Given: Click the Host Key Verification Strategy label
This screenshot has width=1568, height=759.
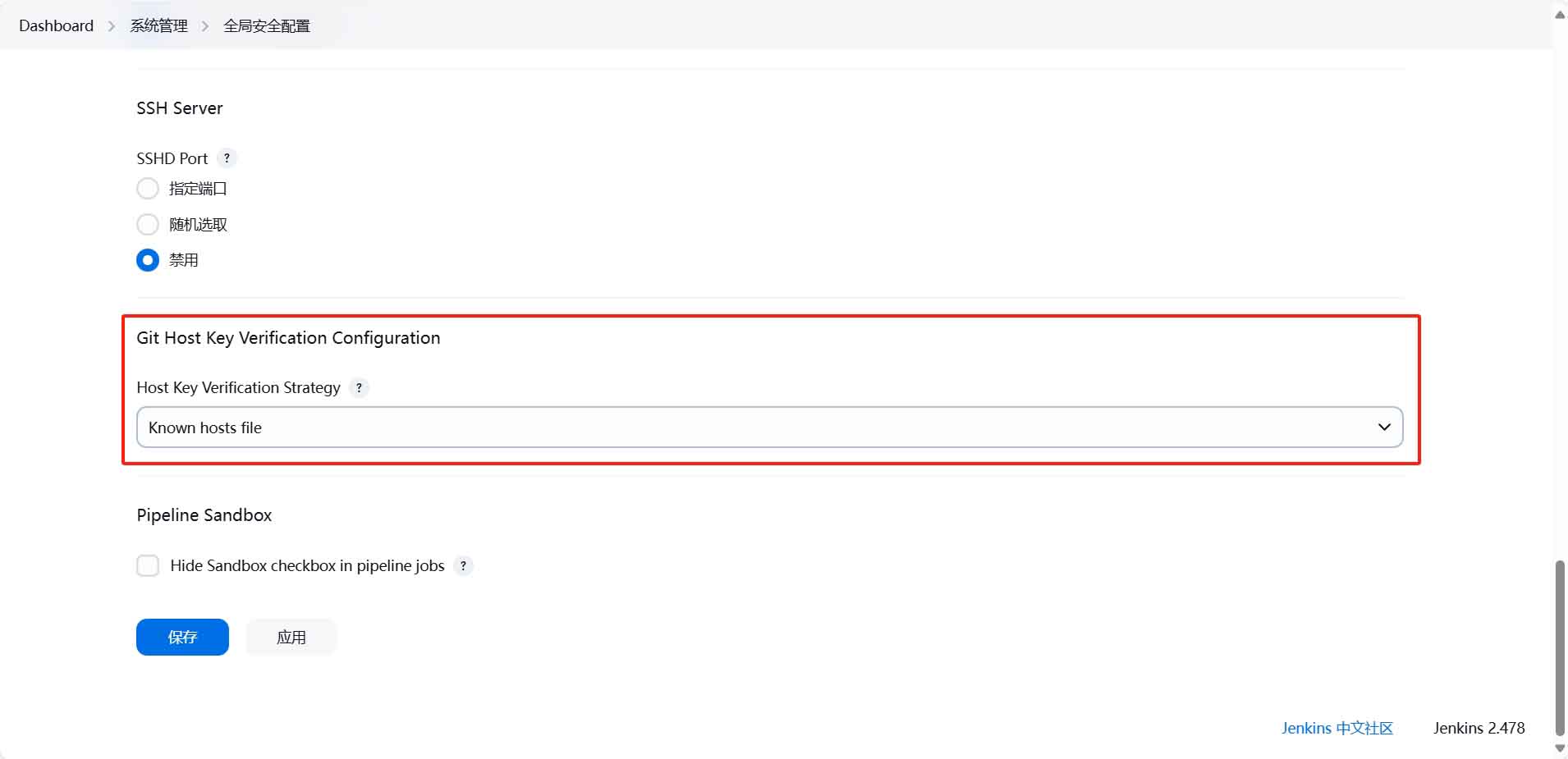Looking at the screenshot, I should coord(238,387).
